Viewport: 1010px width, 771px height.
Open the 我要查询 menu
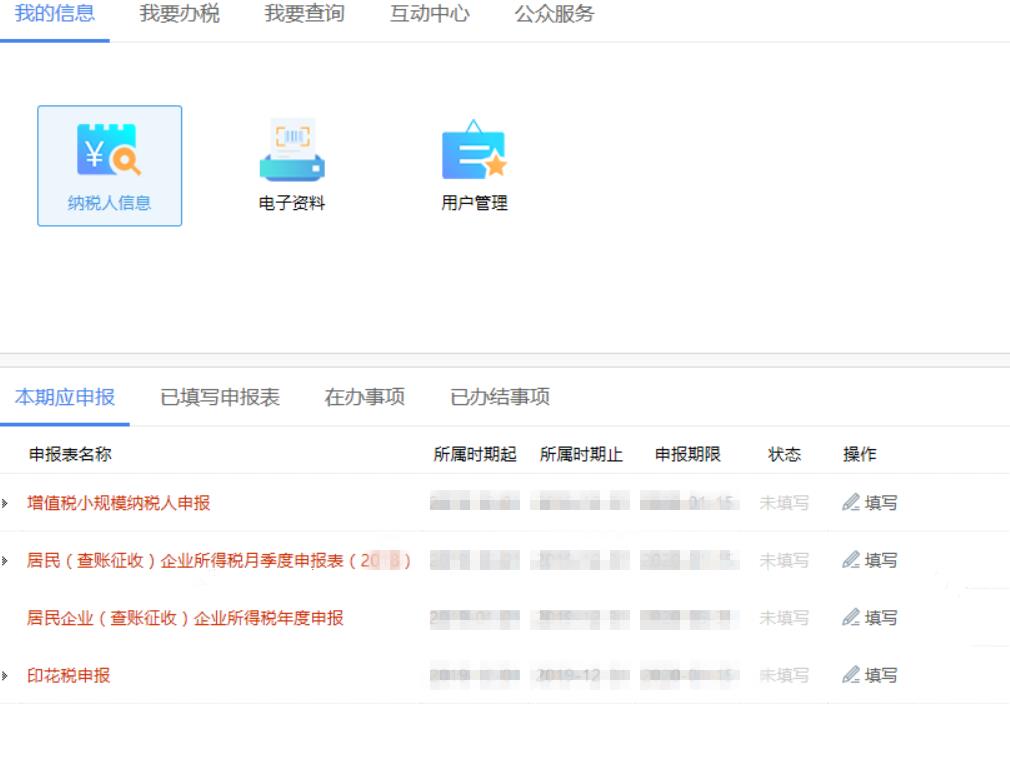click(x=304, y=14)
